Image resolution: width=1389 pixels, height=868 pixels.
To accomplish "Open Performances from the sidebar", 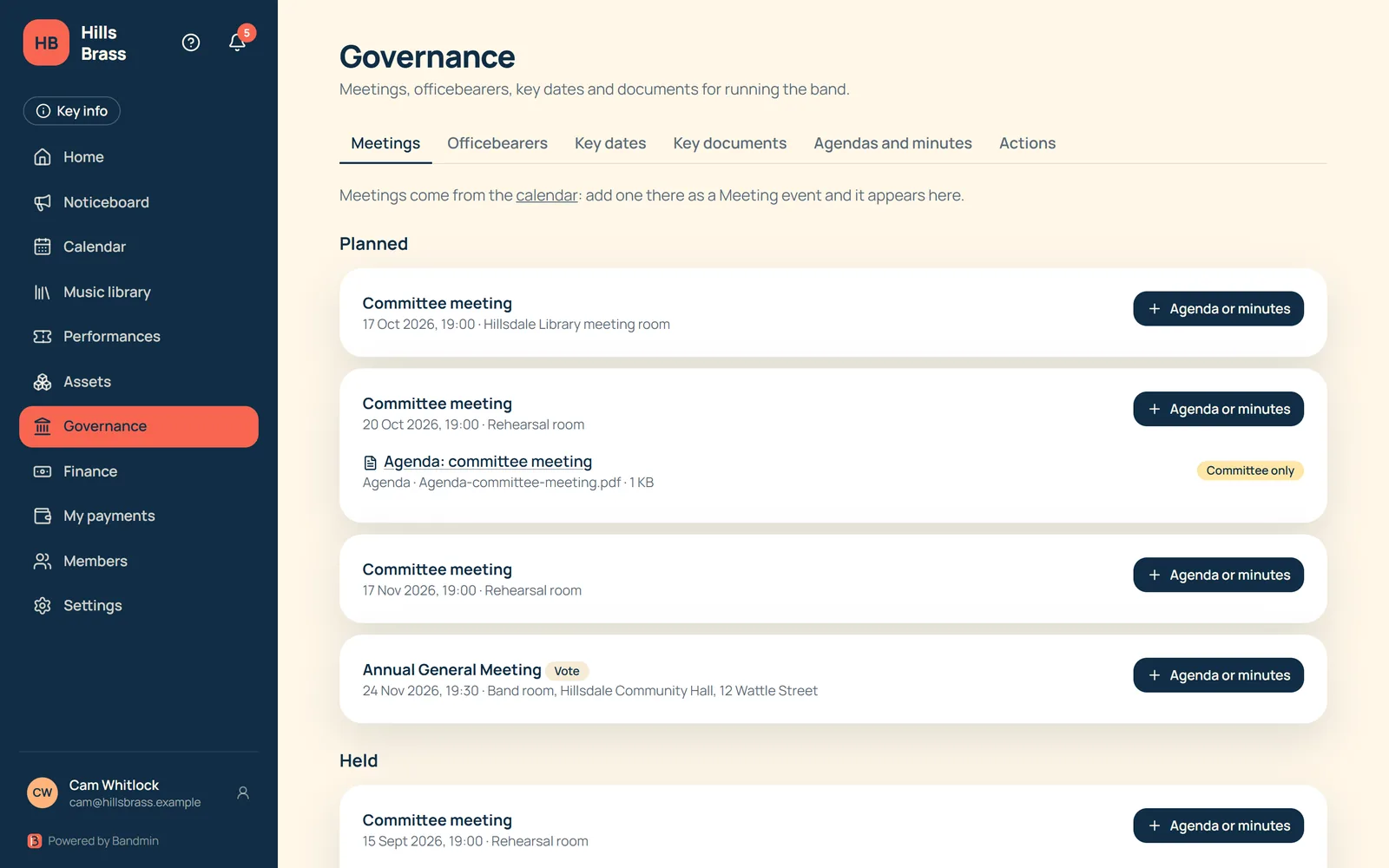I will click(x=139, y=337).
